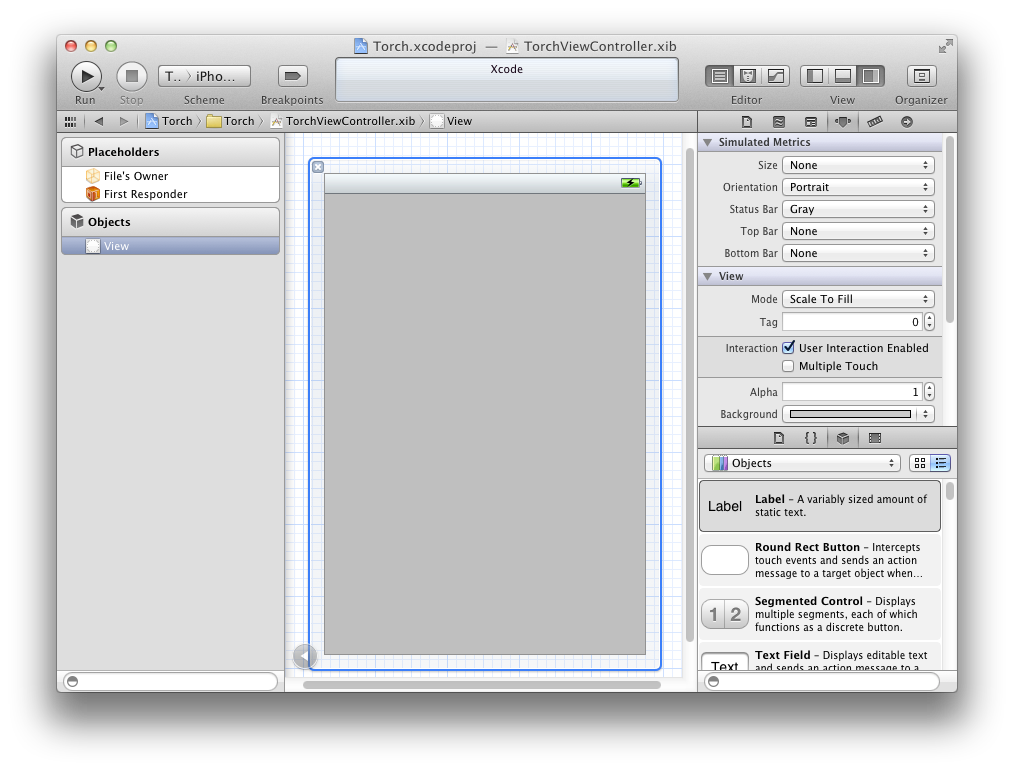Open the Code Snippet library
The height and width of the screenshot is (771, 1014).
[x=809, y=437]
